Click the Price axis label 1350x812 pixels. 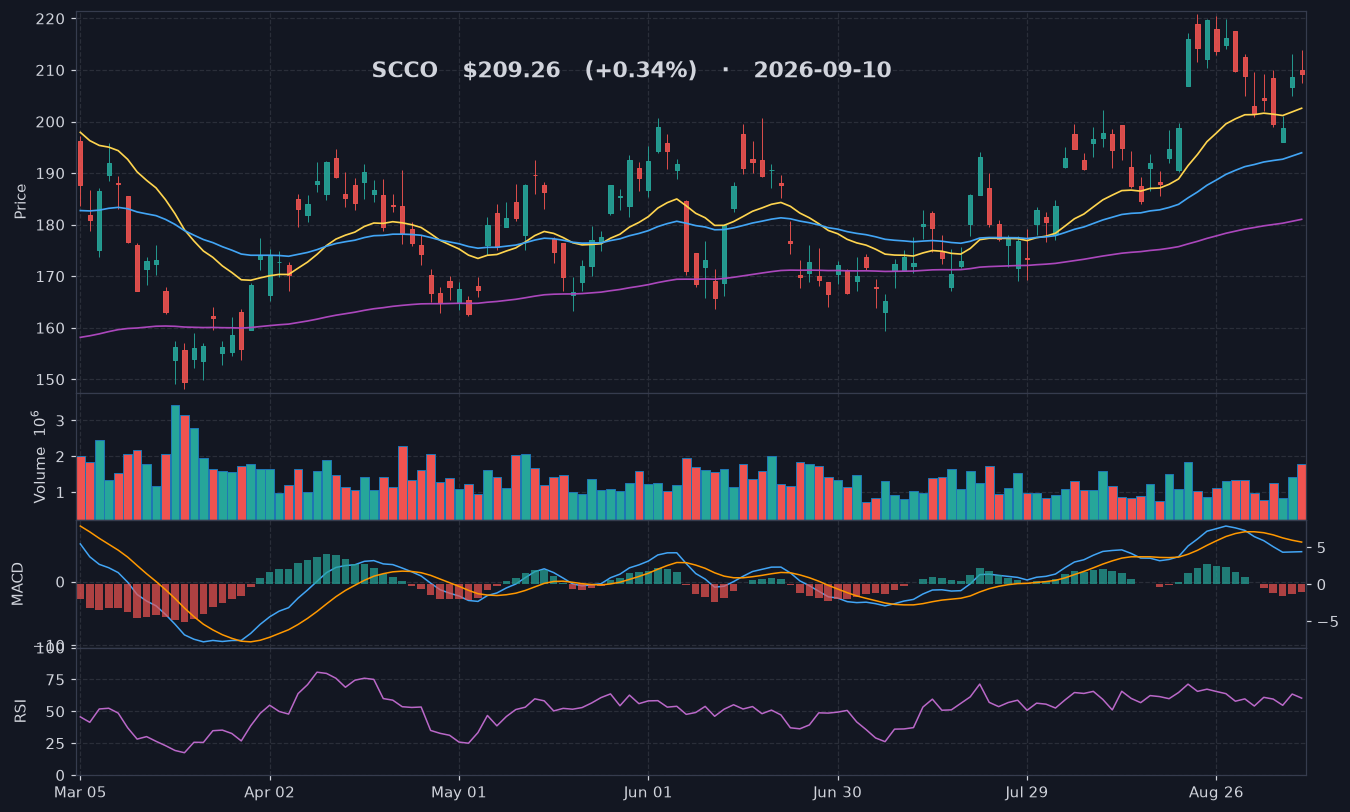[21, 200]
